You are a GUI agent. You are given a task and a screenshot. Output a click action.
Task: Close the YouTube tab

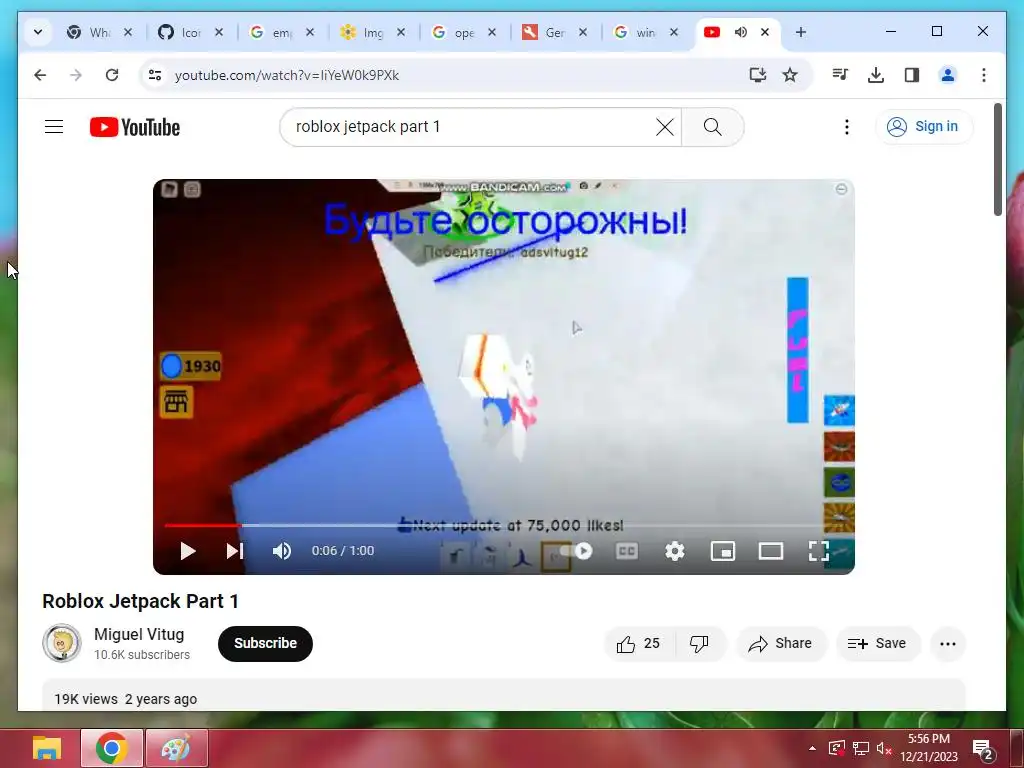pyautogui.click(x=765, y=32)
